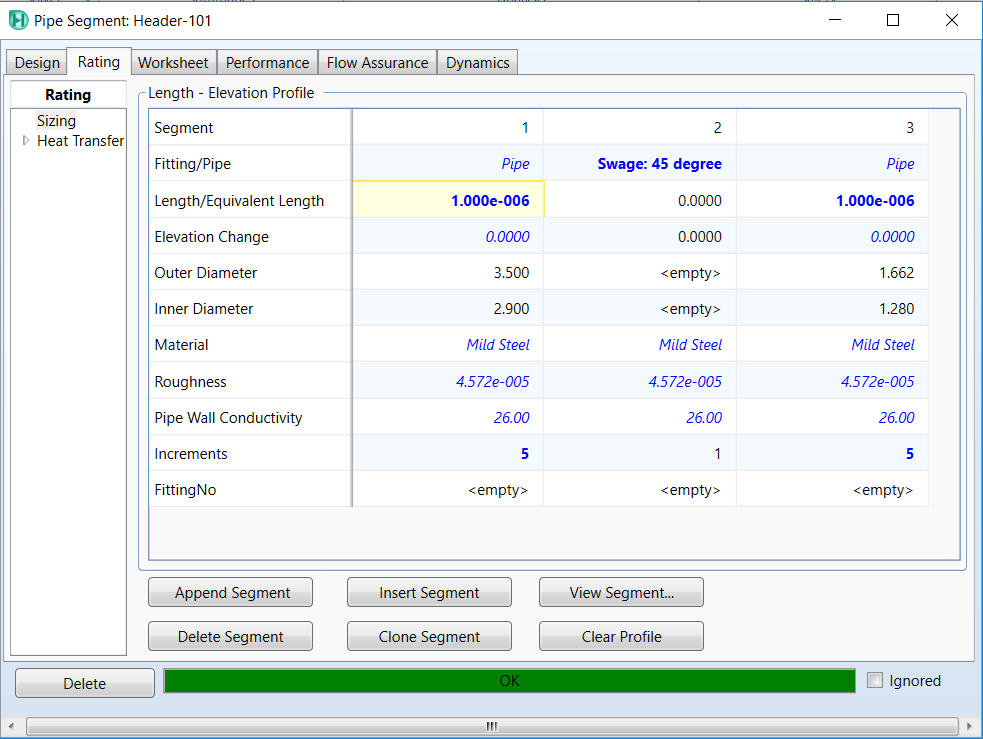
Task: Select segment 2 Length cell 0.0000
Action: [x=639, y=201]
